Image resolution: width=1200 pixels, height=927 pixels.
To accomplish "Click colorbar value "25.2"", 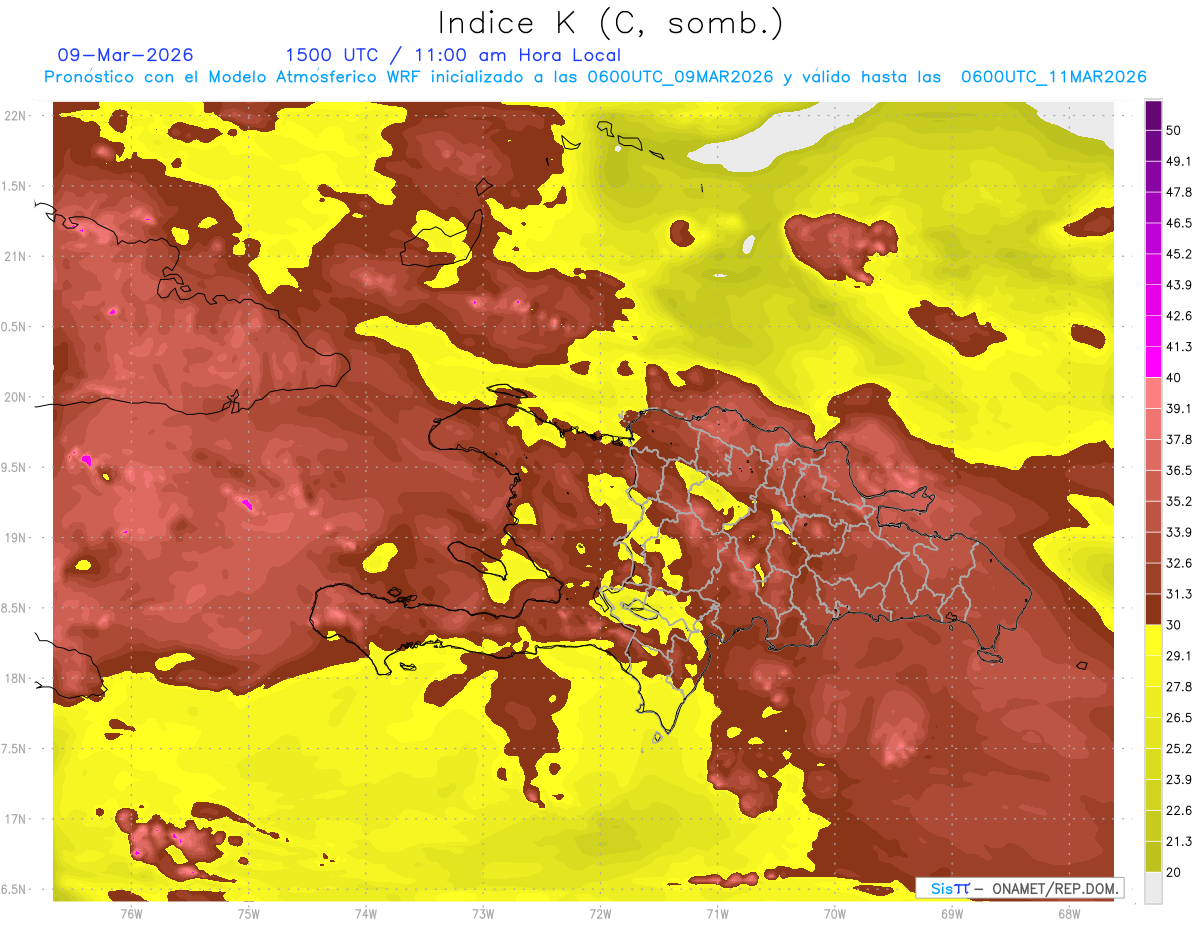I will [1179, 749].
